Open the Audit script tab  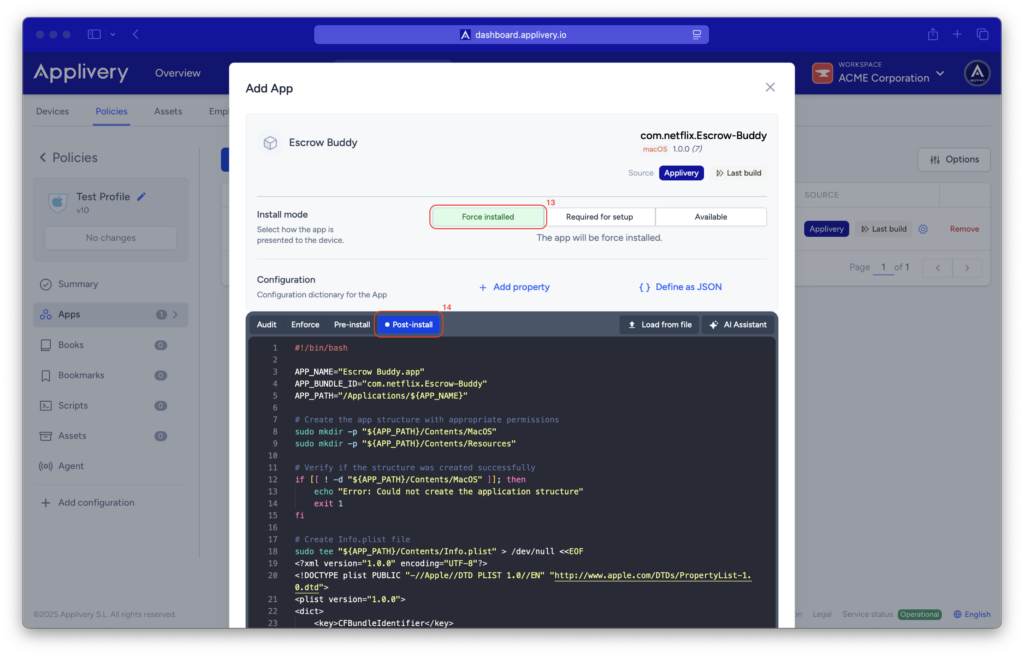click(266, 325)
